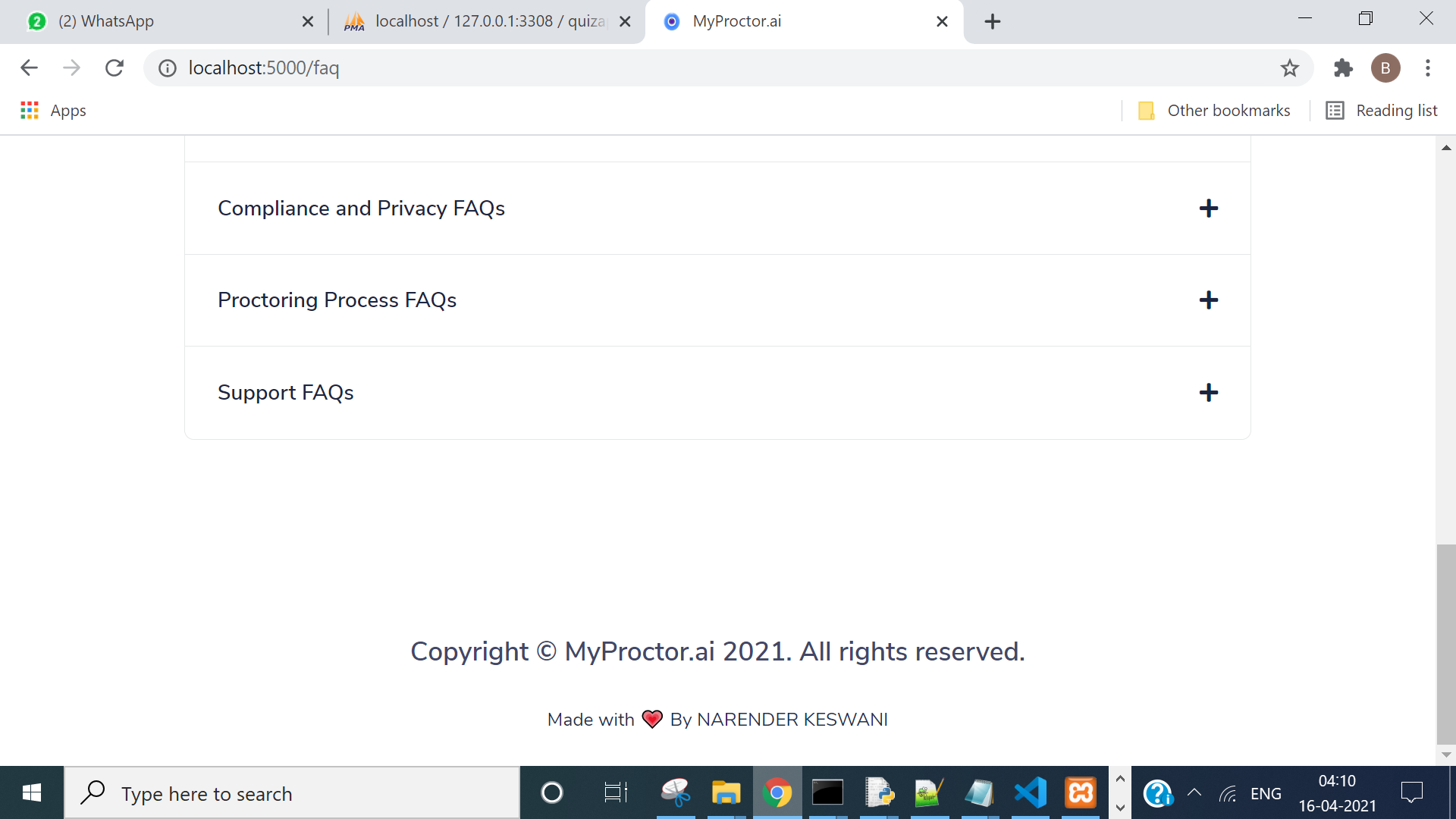The width and height of the screenshot is (1456, 819).
Task: Click the address bar URL field
Action: [x=682, y=68]
